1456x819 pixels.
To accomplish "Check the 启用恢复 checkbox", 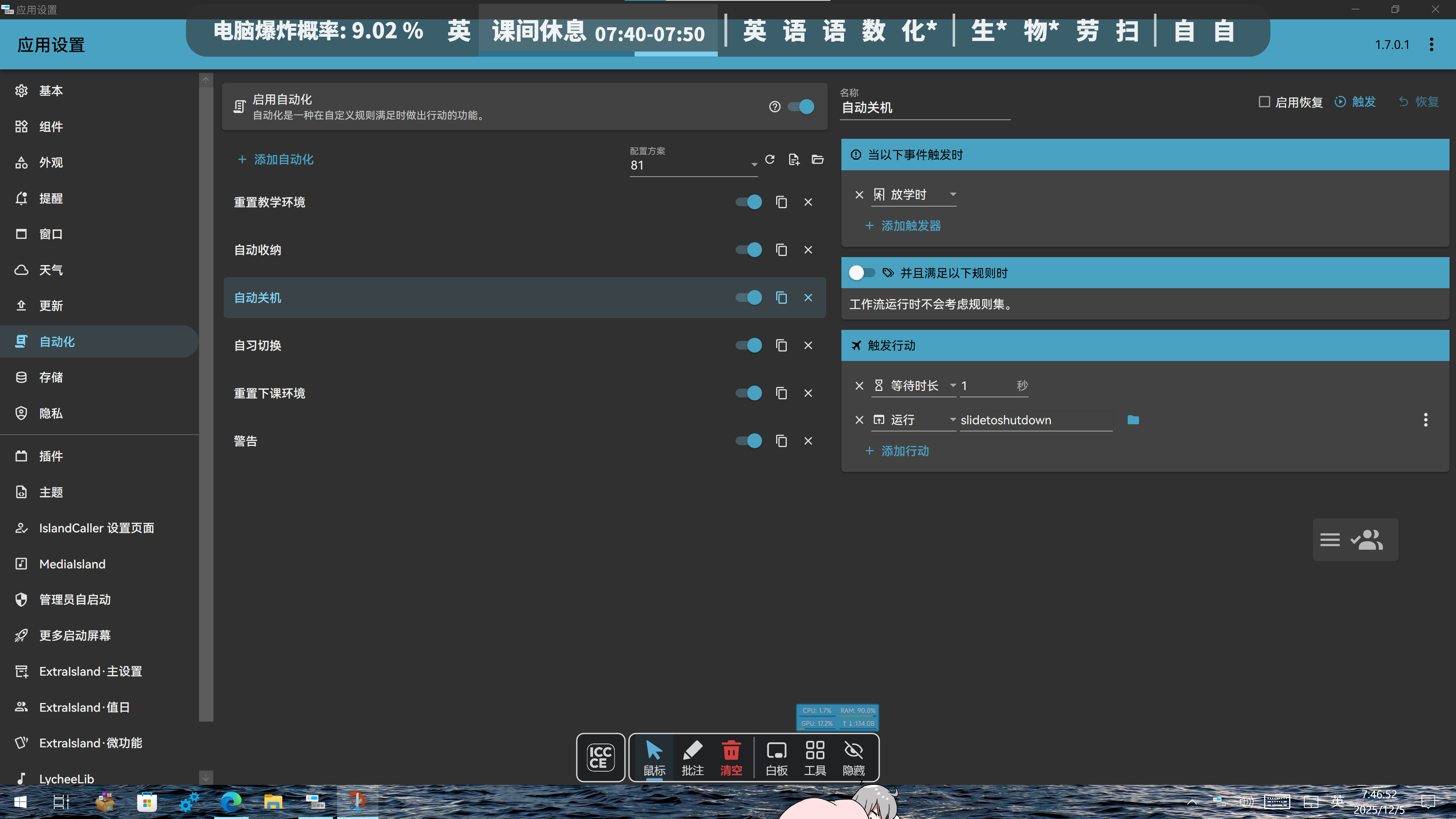I will pyautogui.click(x=1265, y=102).
